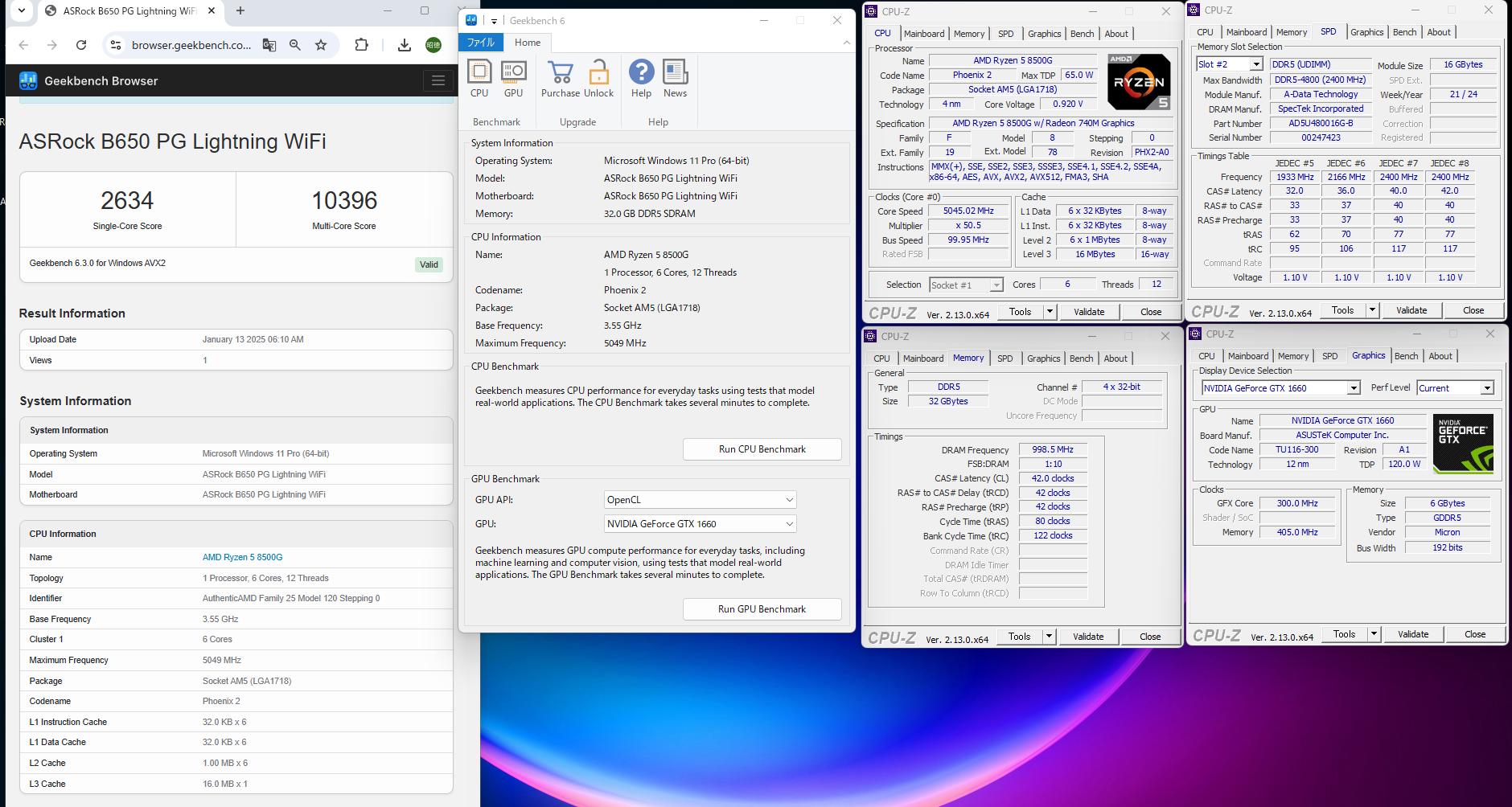Click the 10396 Multi-Core Score value

pyautogui.click(x=344, y=200)
